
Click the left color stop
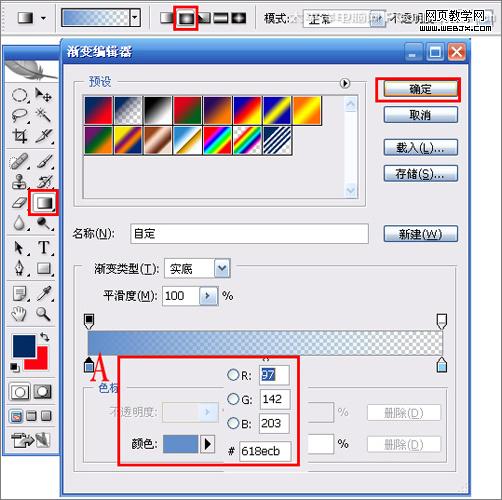pyautogui.click(x=89, y=365)
